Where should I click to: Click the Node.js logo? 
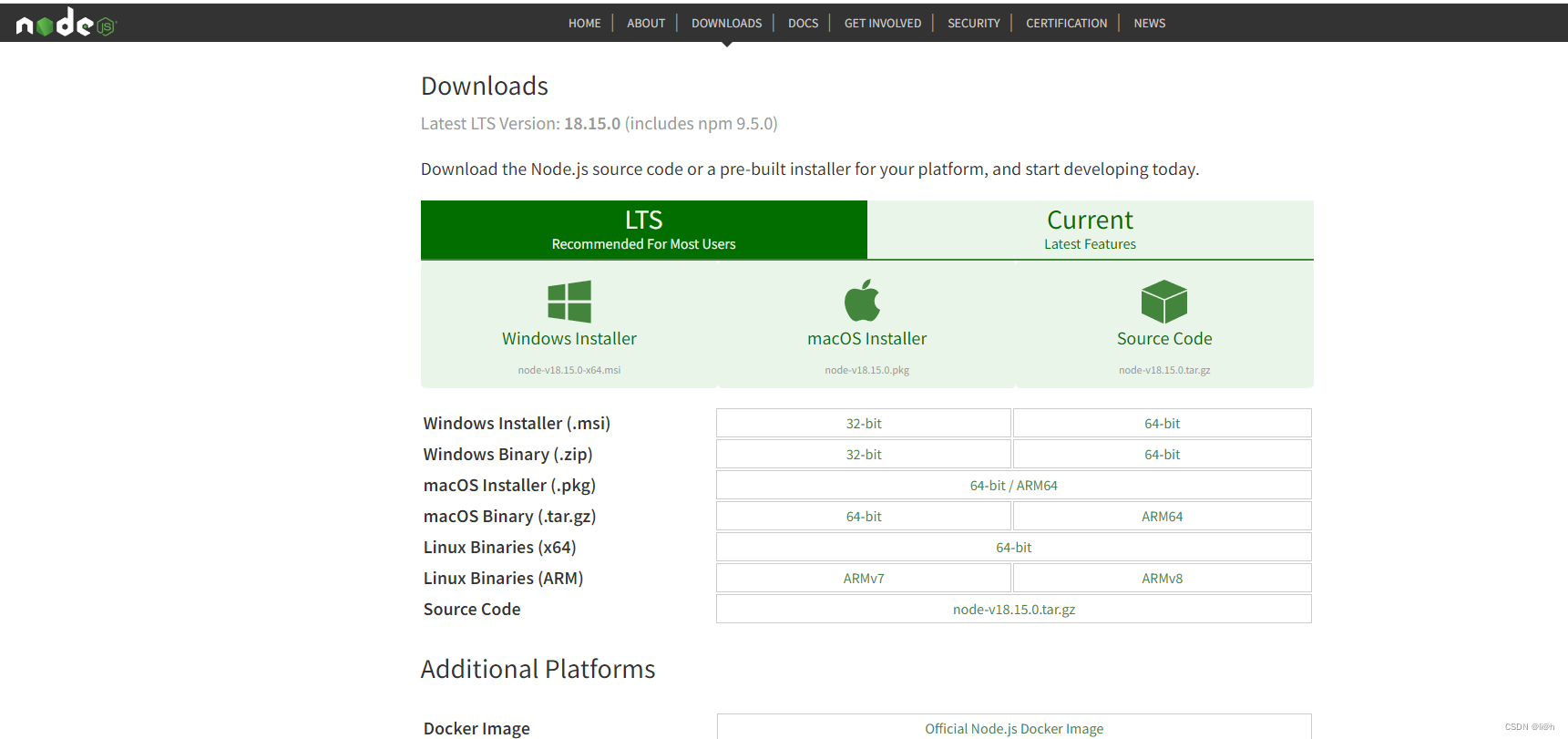click(x=67, y=22)
